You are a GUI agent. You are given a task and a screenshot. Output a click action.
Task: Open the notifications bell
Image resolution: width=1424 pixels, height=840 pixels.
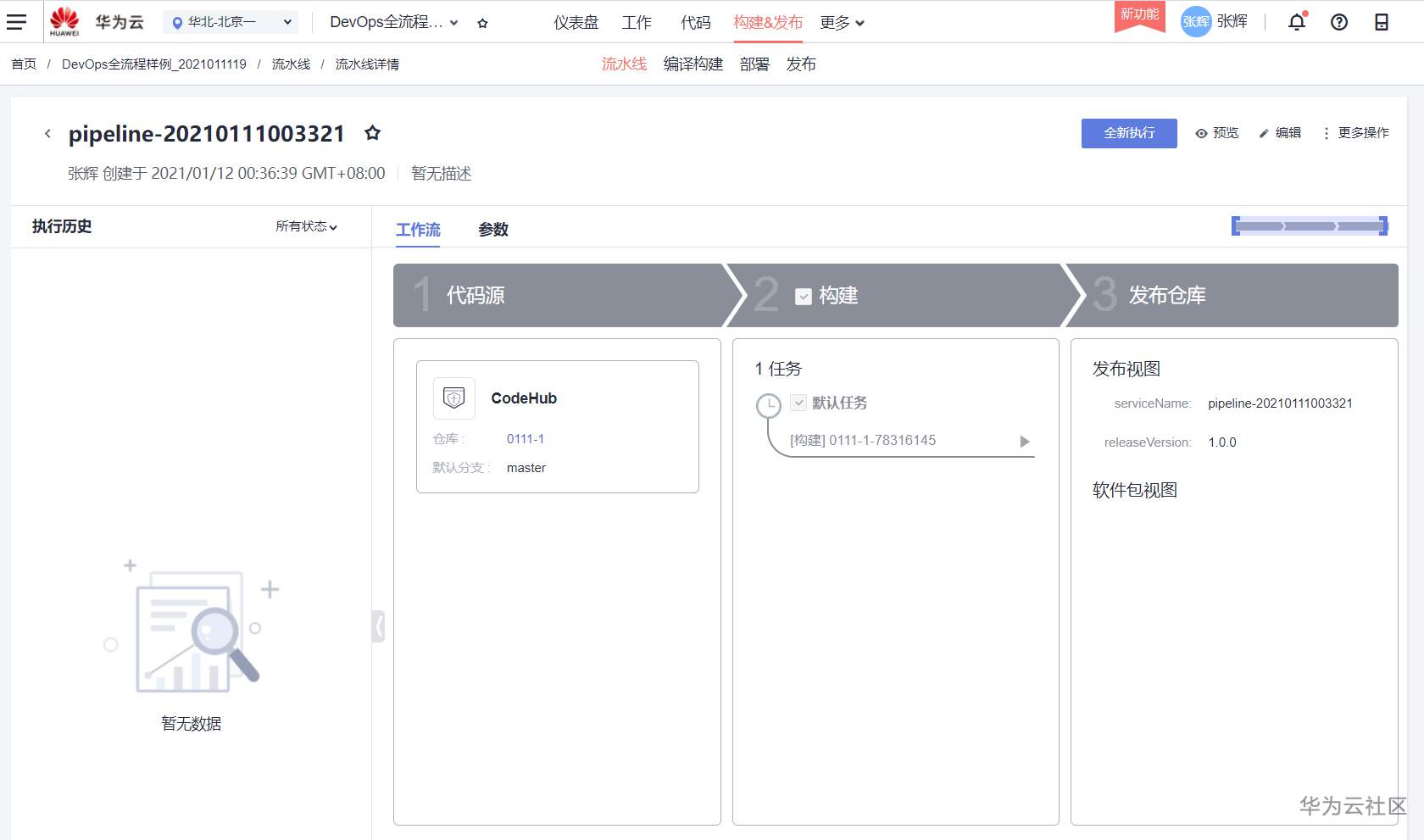tap(1297, 22)
